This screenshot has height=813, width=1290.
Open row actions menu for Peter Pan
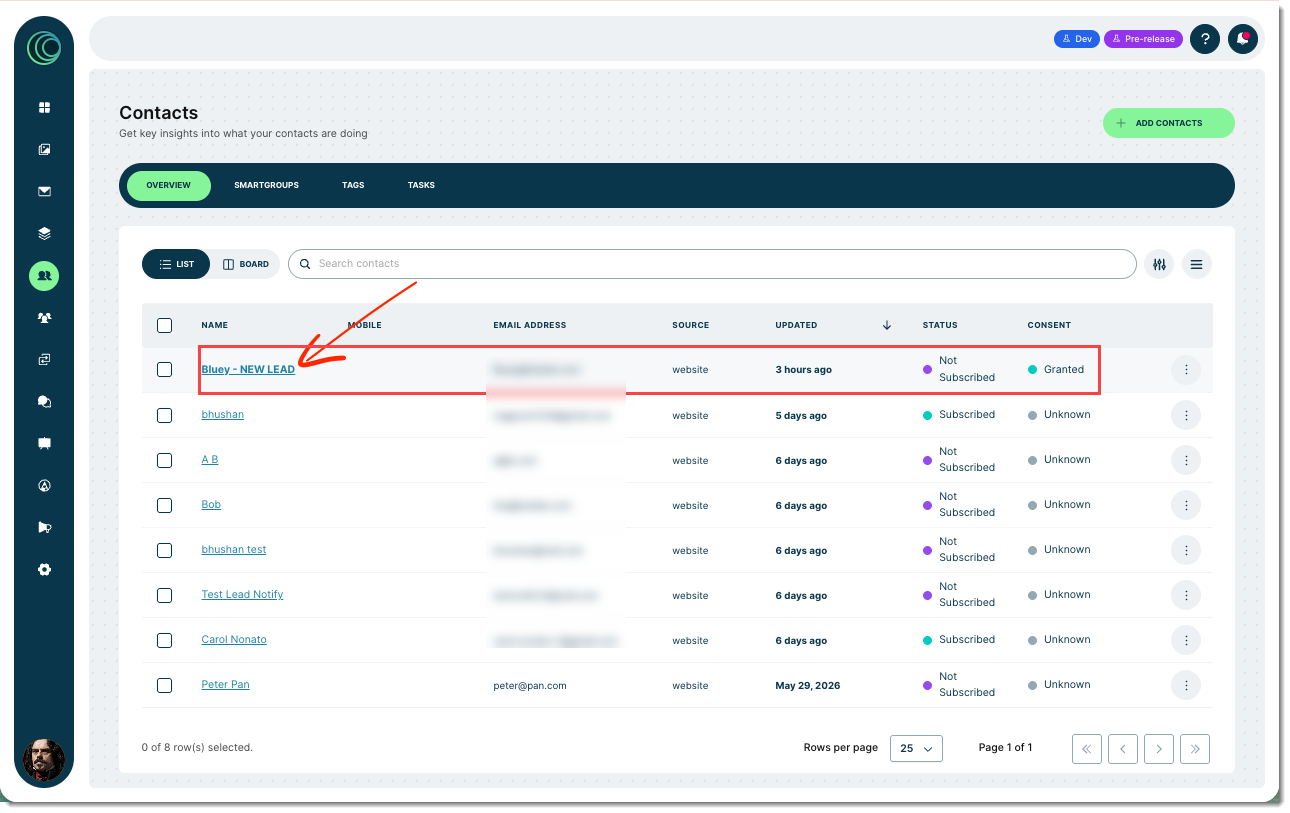click(1186, 685)
